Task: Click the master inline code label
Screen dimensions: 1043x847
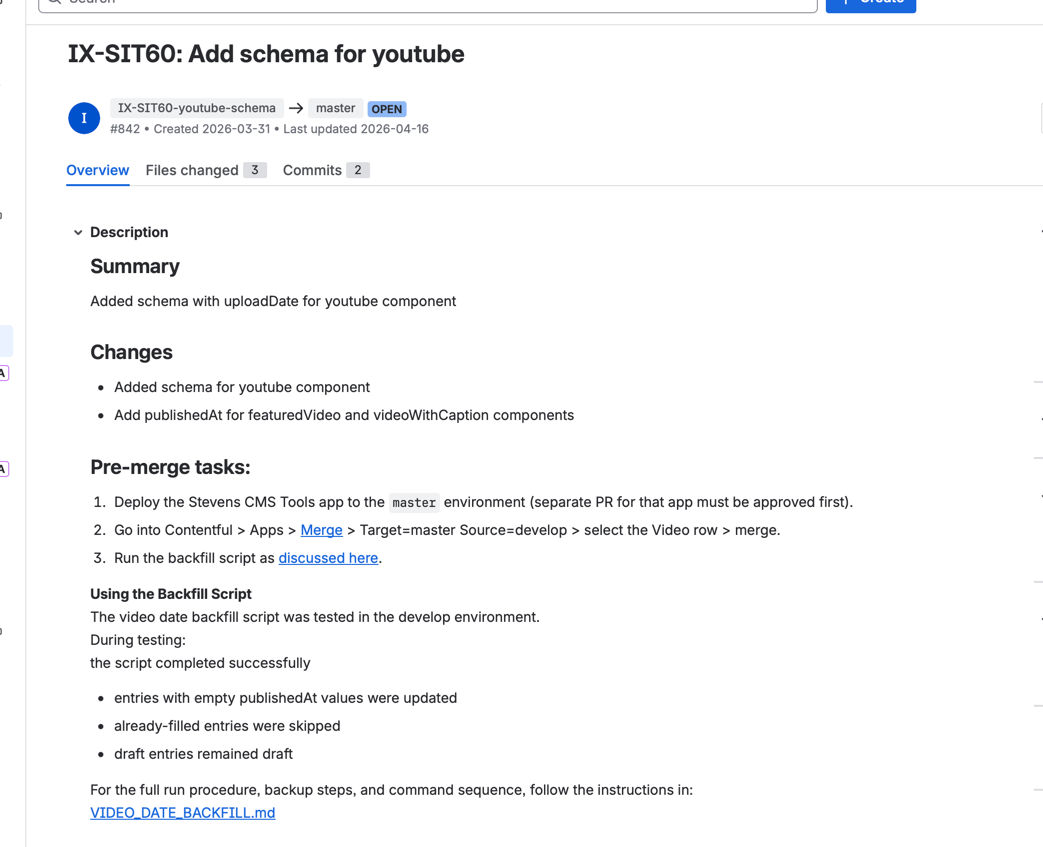Action: point(414,502)
